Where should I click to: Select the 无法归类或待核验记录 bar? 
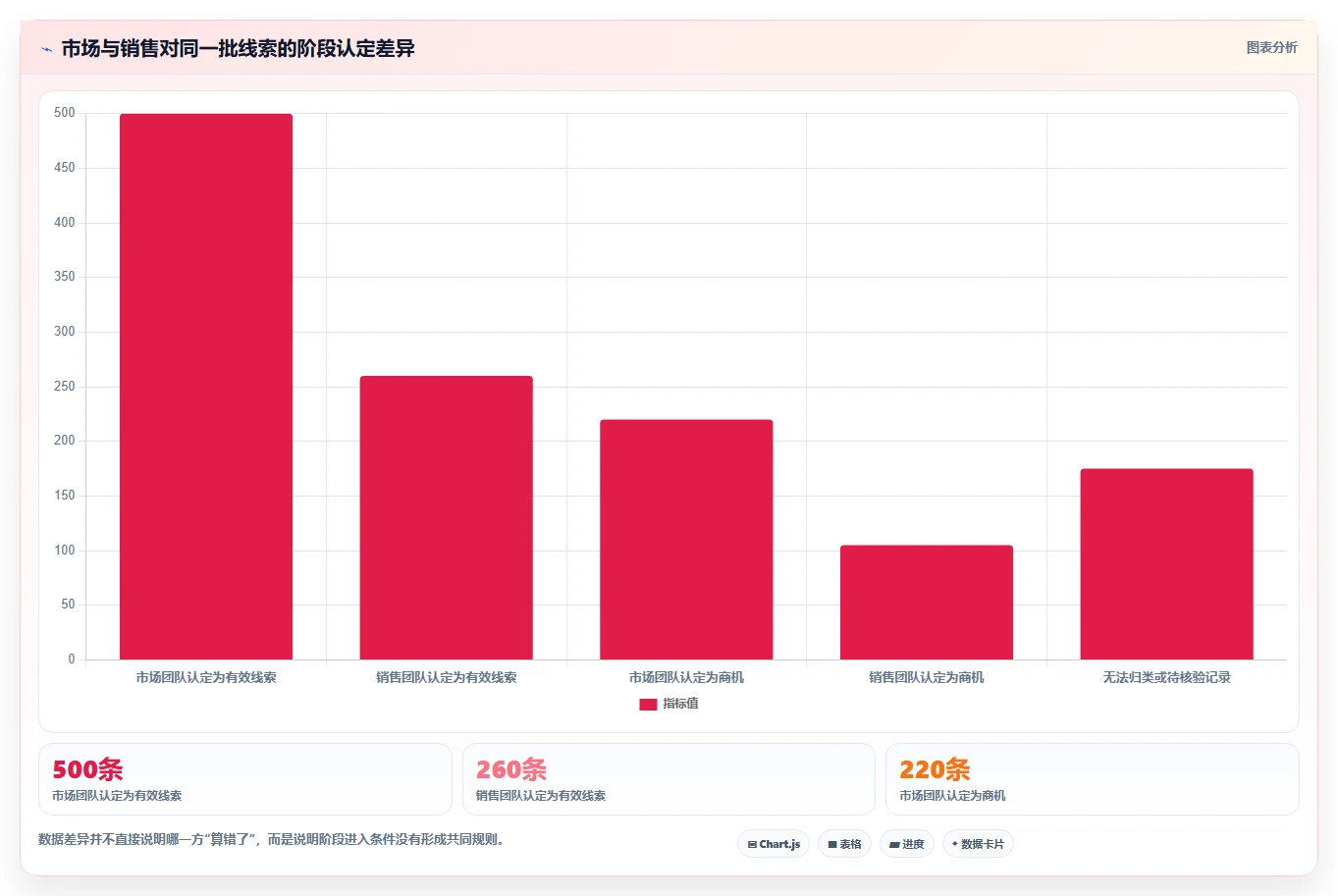coord(1166,564)
